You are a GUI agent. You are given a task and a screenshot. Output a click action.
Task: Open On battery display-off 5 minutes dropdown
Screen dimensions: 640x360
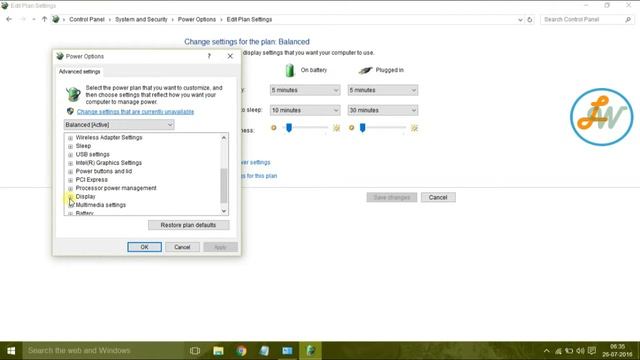click(x=305, y=90)
